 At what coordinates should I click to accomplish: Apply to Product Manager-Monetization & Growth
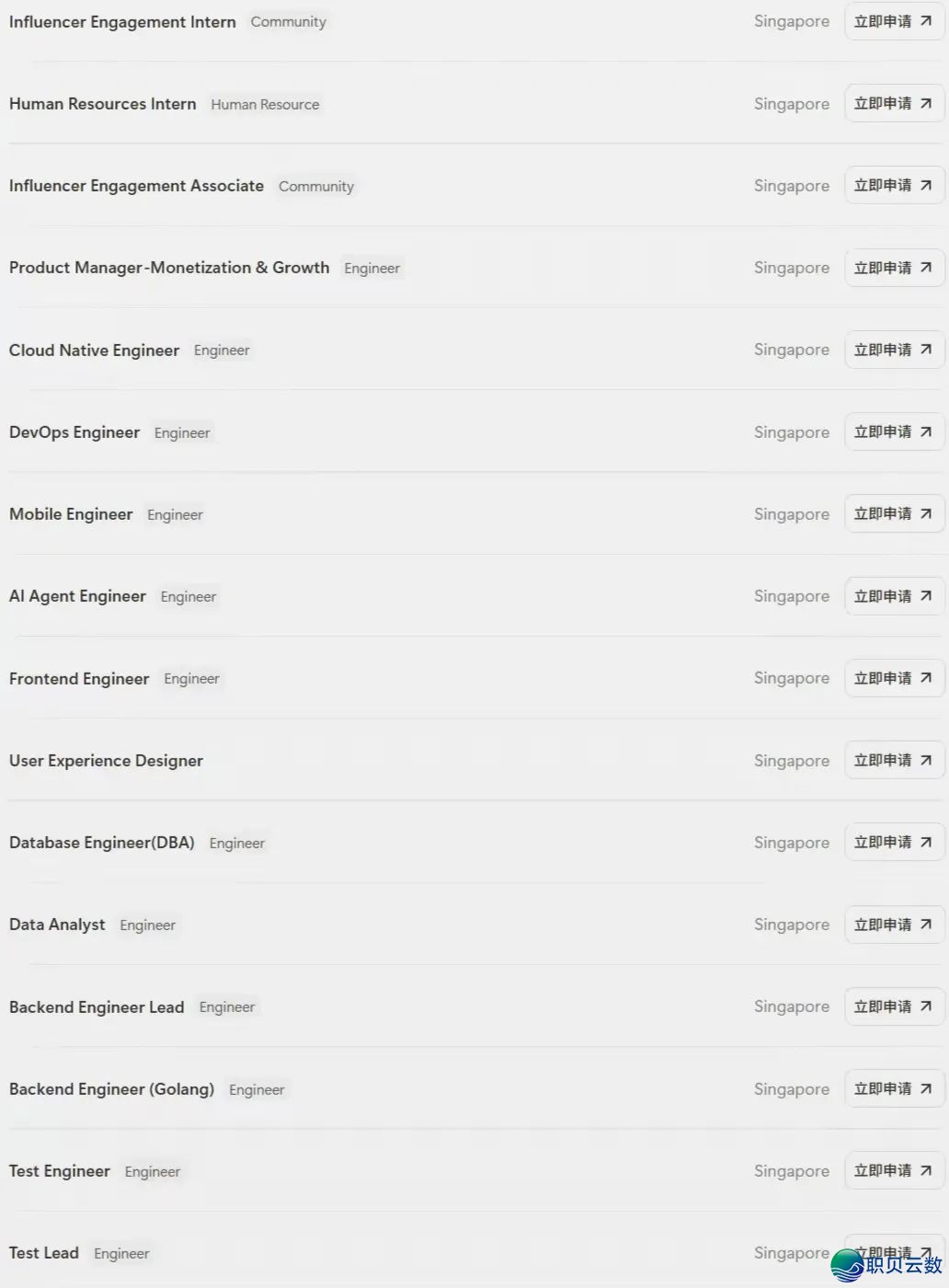pos(895,268)
